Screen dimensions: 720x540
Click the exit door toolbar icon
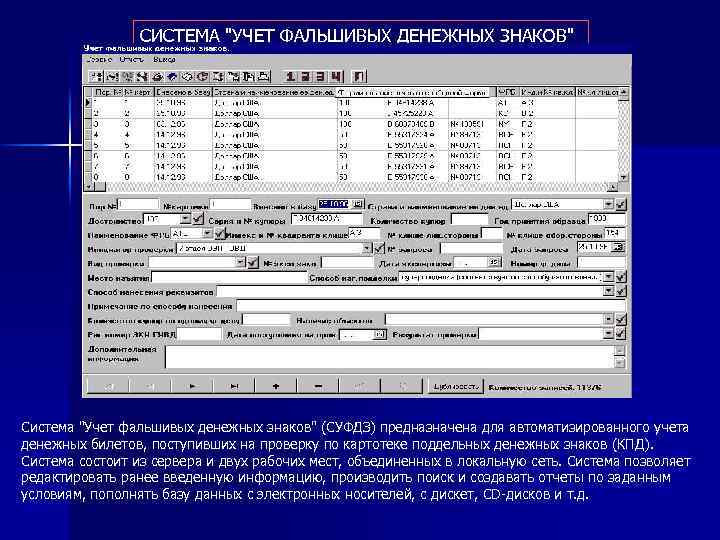coord(359,77)
